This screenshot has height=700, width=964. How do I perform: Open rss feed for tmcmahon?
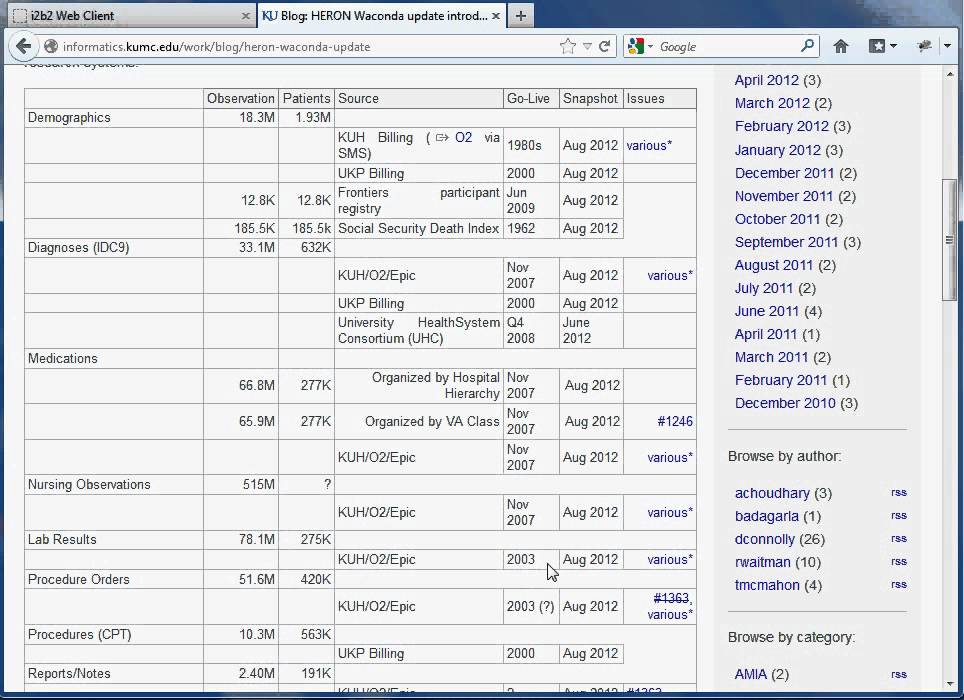pos(899,584)
